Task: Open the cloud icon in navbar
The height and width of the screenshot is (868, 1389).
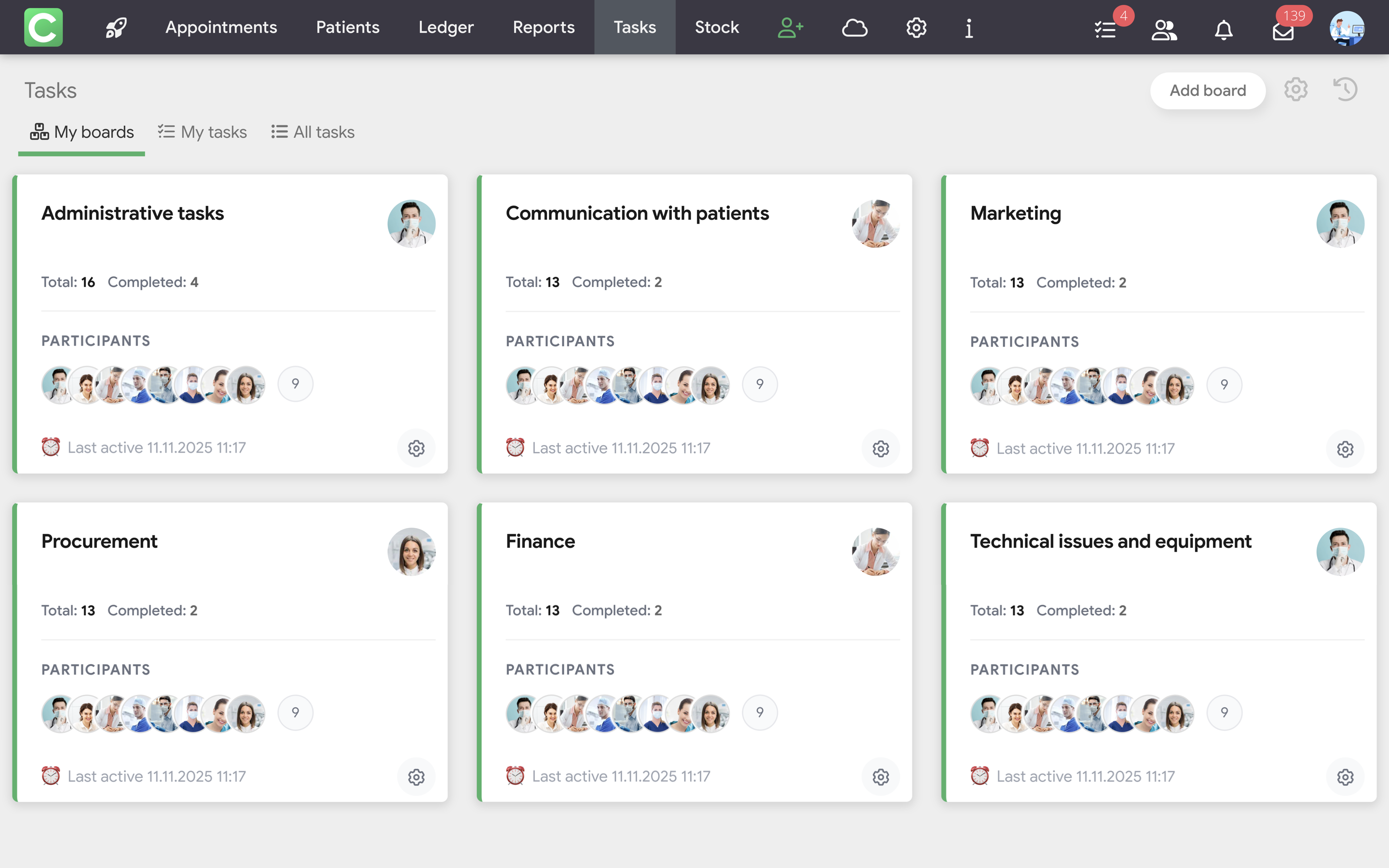Action: (854, 27)
